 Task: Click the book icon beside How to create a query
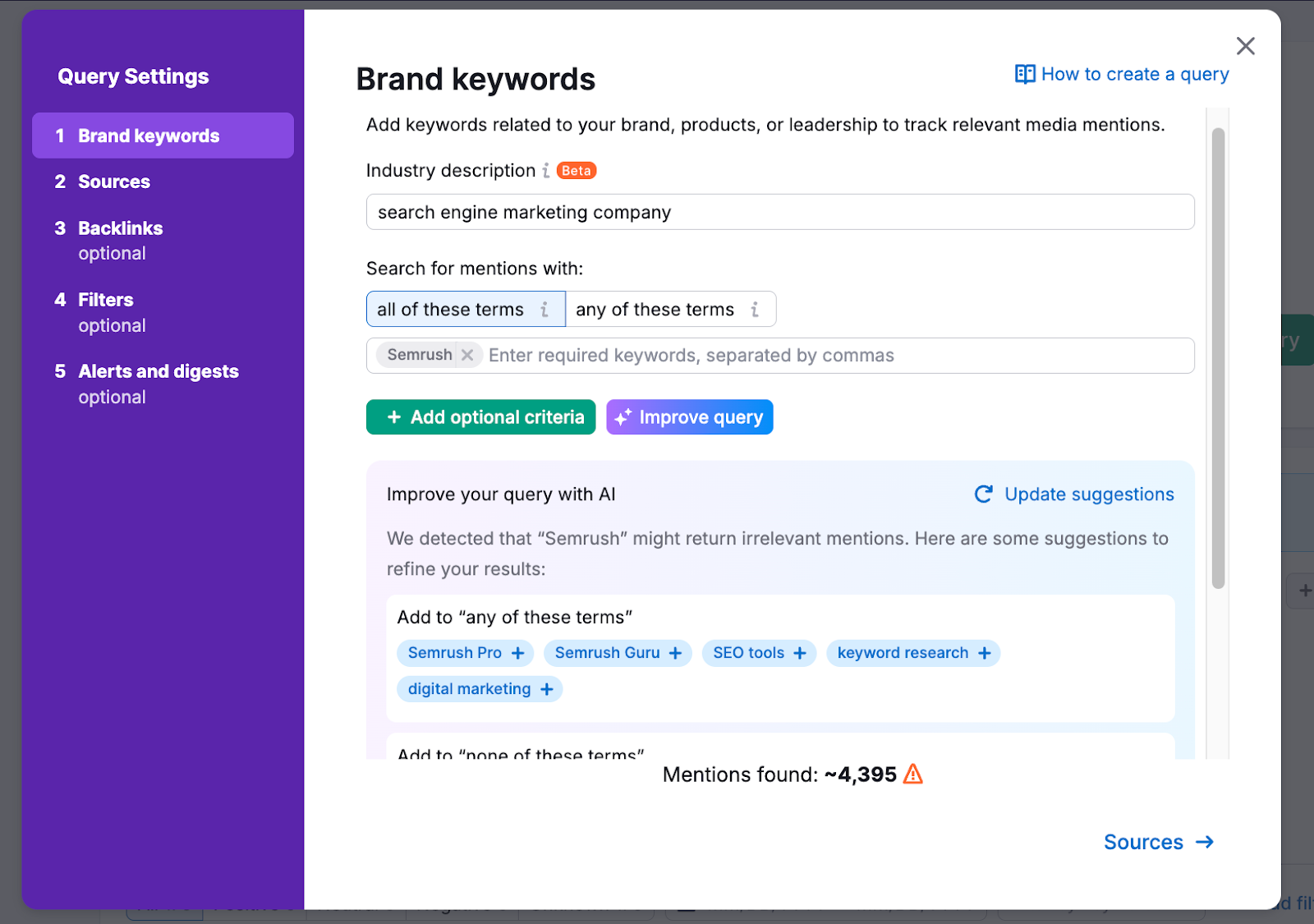click(x=1025, y=75)
